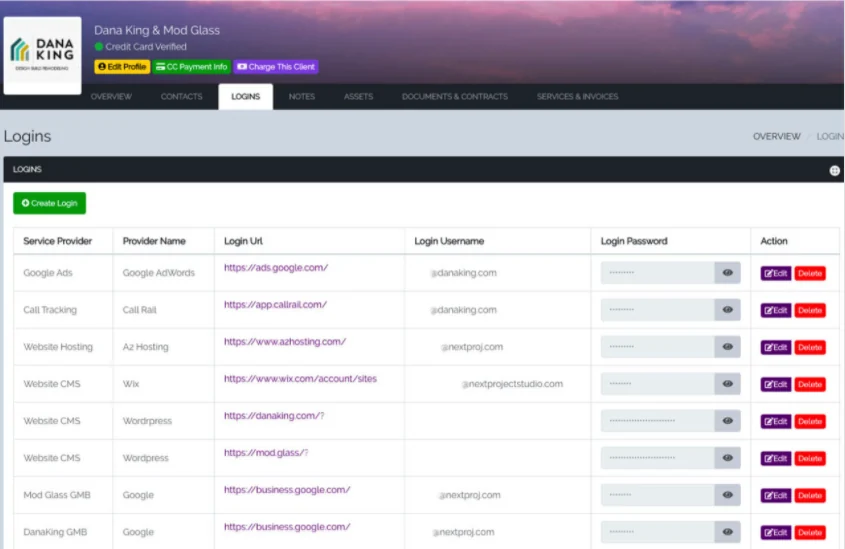Image resolution: width=845 pixels, height=549 pixels.
Task: Edit the Wix login
Action: pos(775,384)
